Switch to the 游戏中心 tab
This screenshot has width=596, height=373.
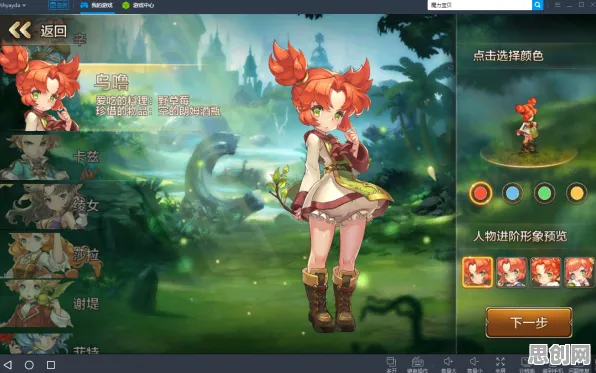coord(138,5)
